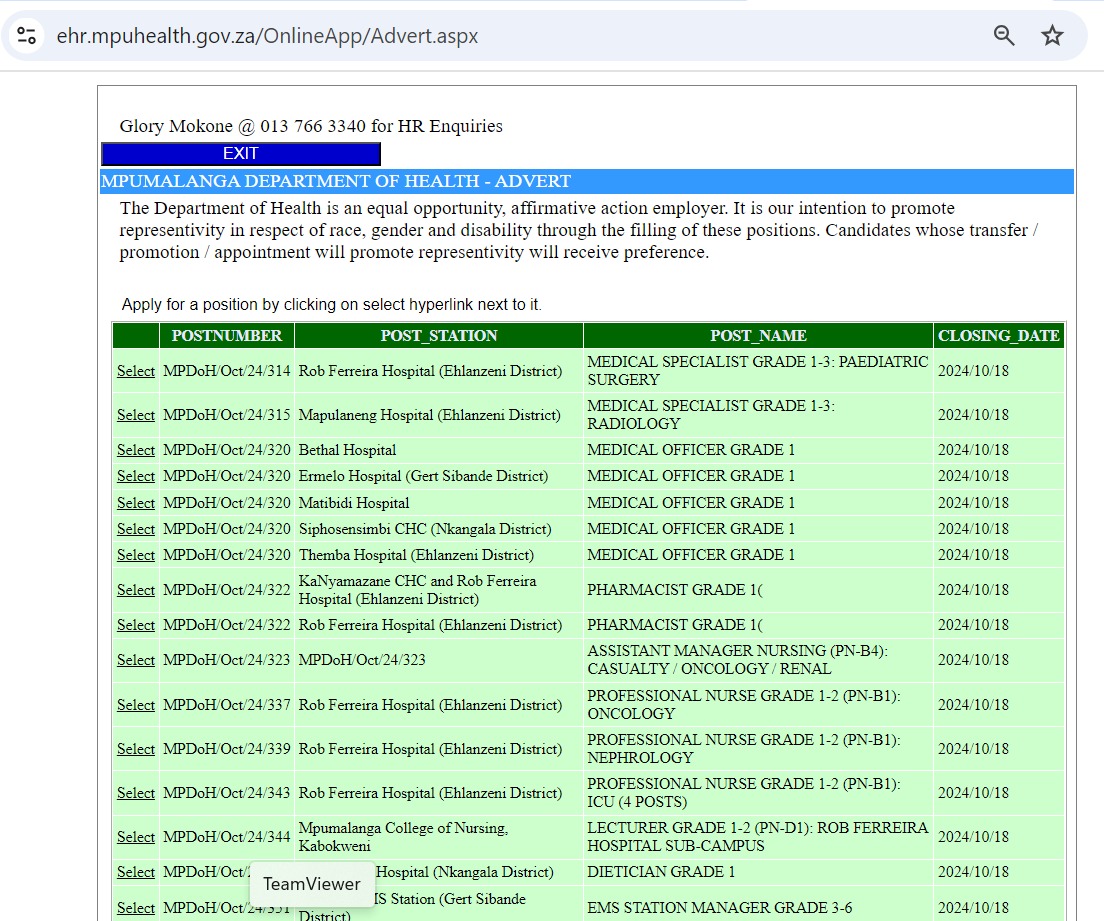This screenshot has width=1104, height=921.
Task: Select Medical Officer post at Themba Hospital
Action: (136, 555)
